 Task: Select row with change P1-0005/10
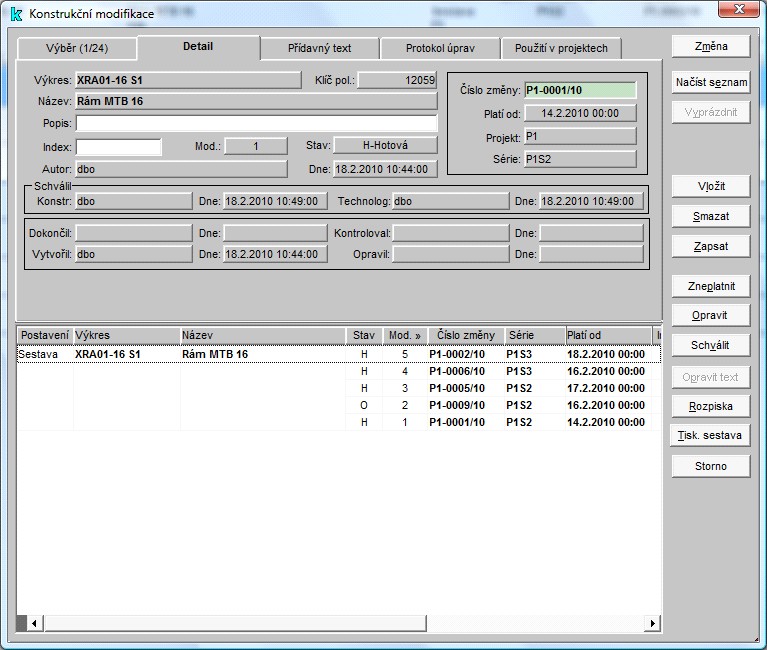[338, 388]
